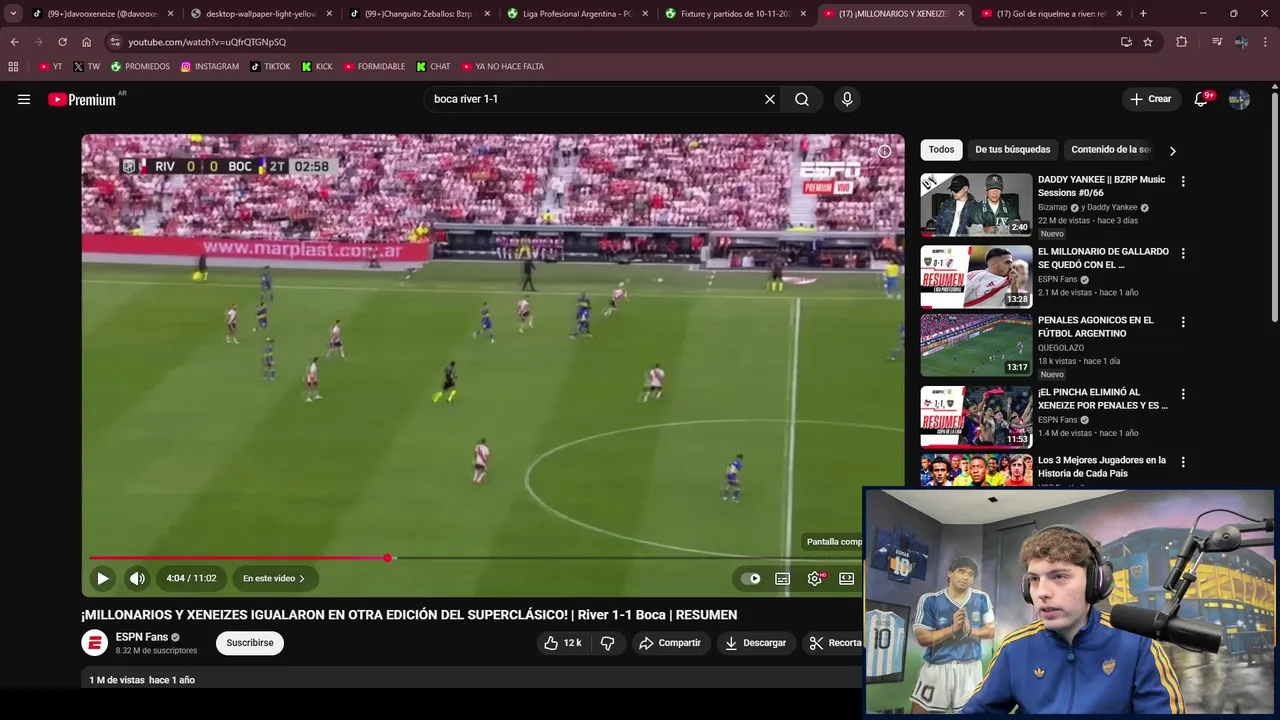Open the bookmarks apps grid icon
Image resolution: width=1280 pixels, height=720 pixels.
point(13,67)
